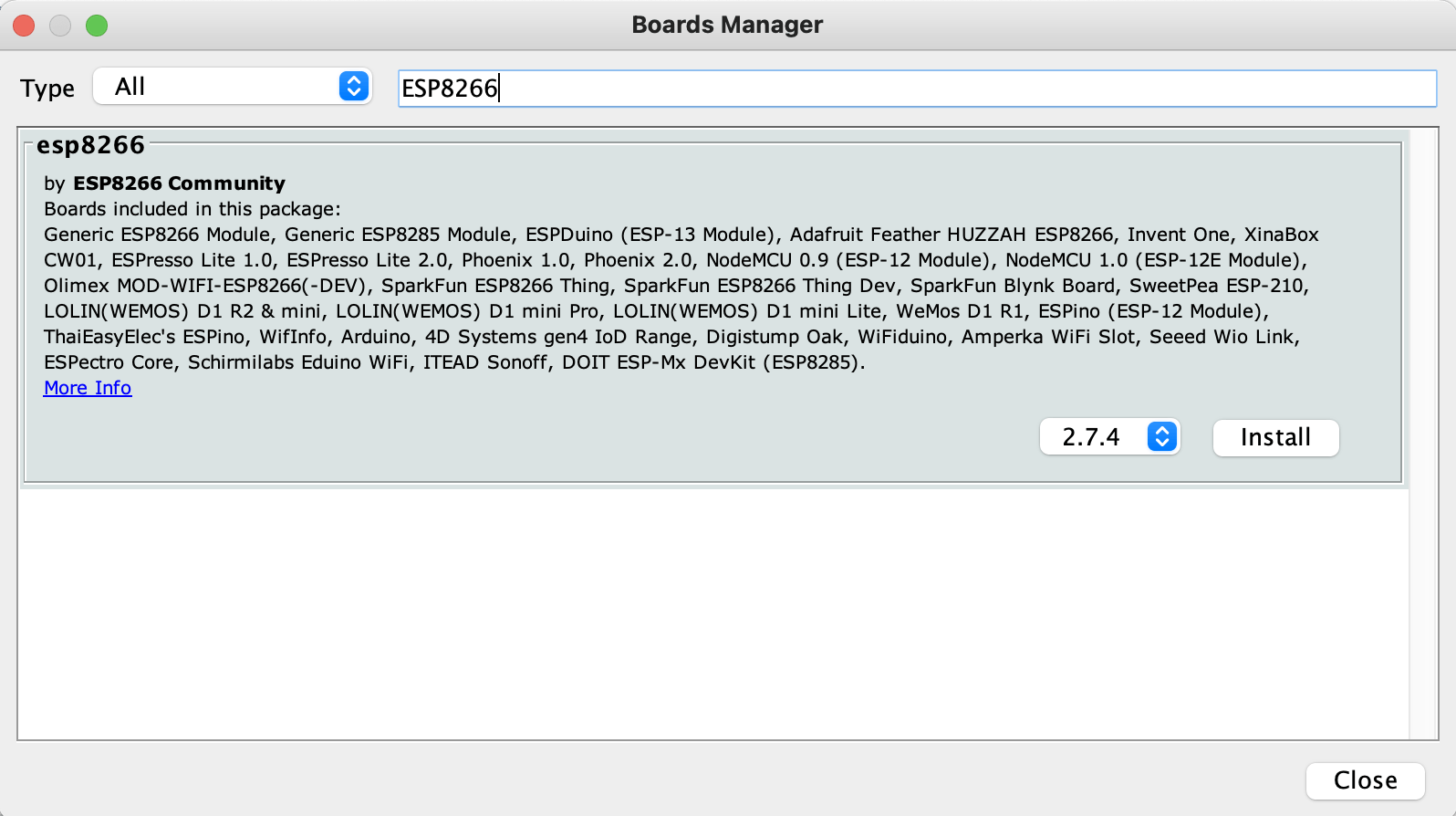Open the Type filter dropdown showing All
Image resolution: width=1456 pixels, height=816 pixels.
(x=232, y=87)
